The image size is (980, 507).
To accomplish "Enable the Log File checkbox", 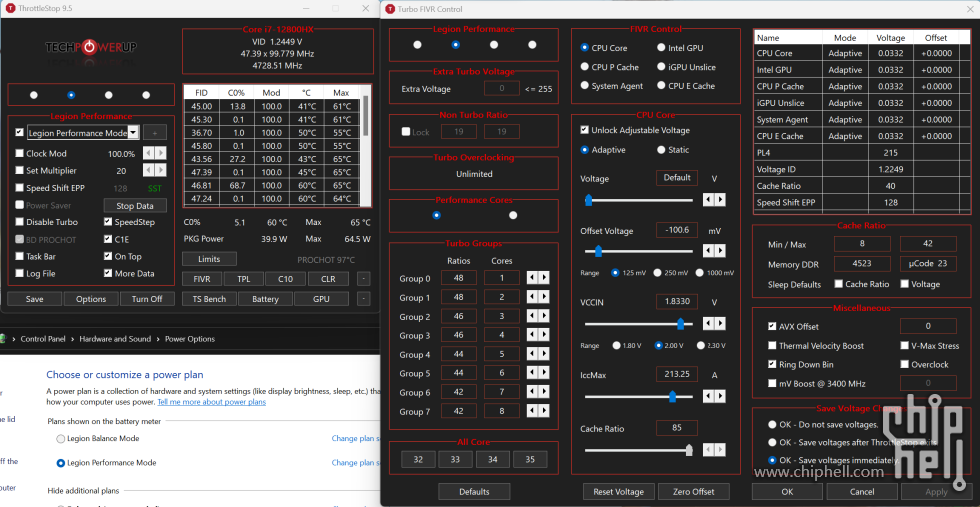I will (19, 273).
